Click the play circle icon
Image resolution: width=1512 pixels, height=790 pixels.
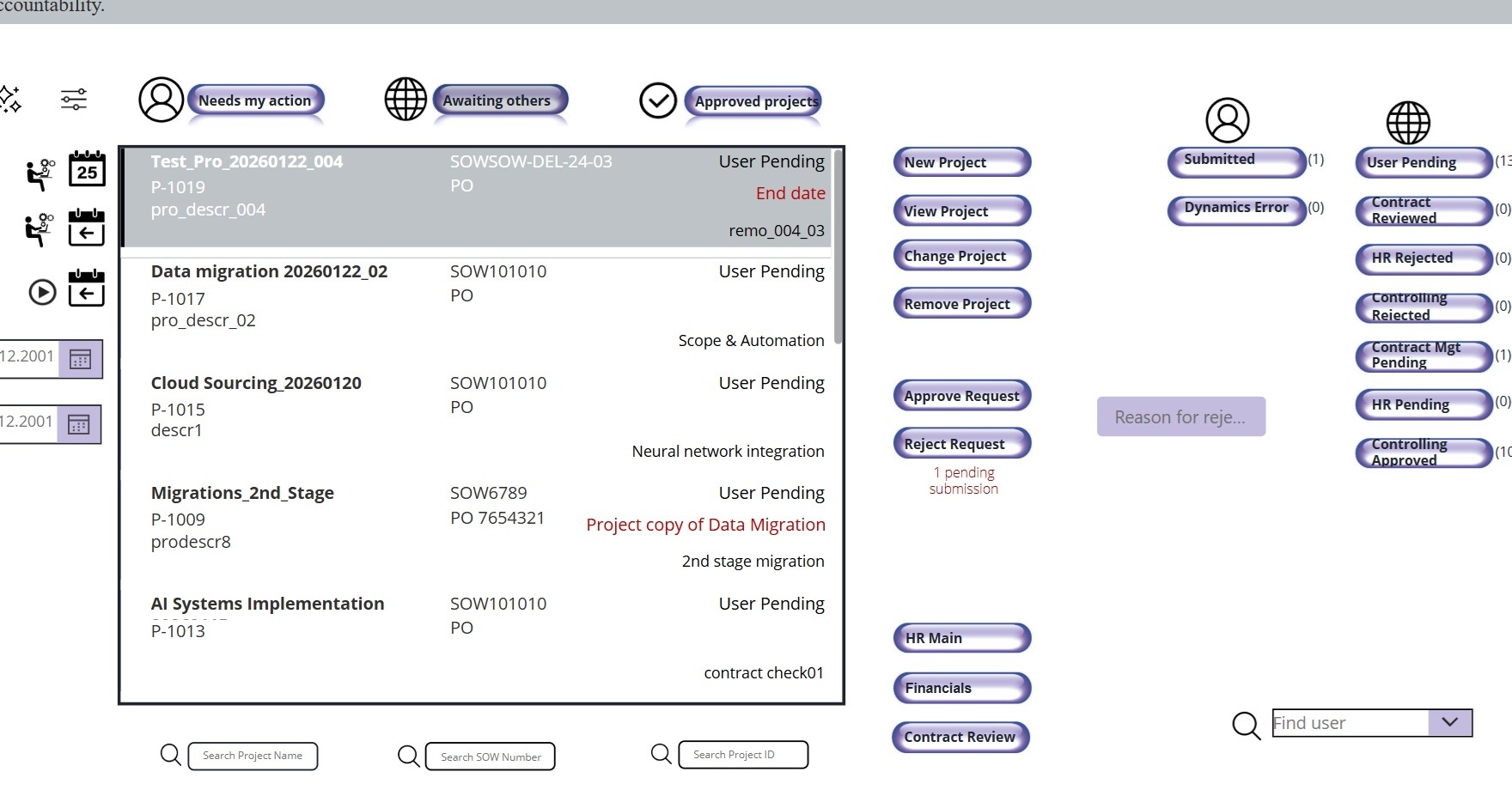coord(42,293)
